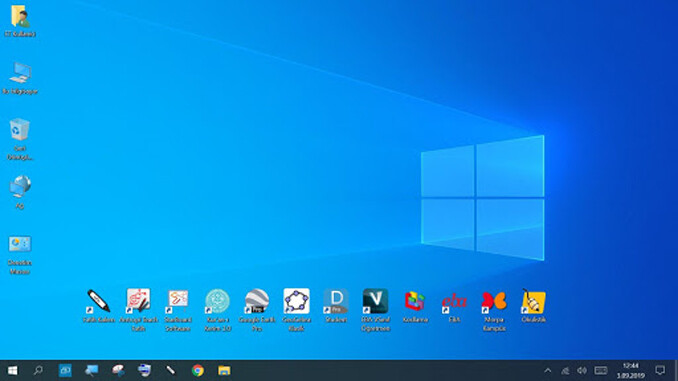Select the Starboard Software shortcut
The width and height of the screenshot is (678, 381).
pos(178,301)
